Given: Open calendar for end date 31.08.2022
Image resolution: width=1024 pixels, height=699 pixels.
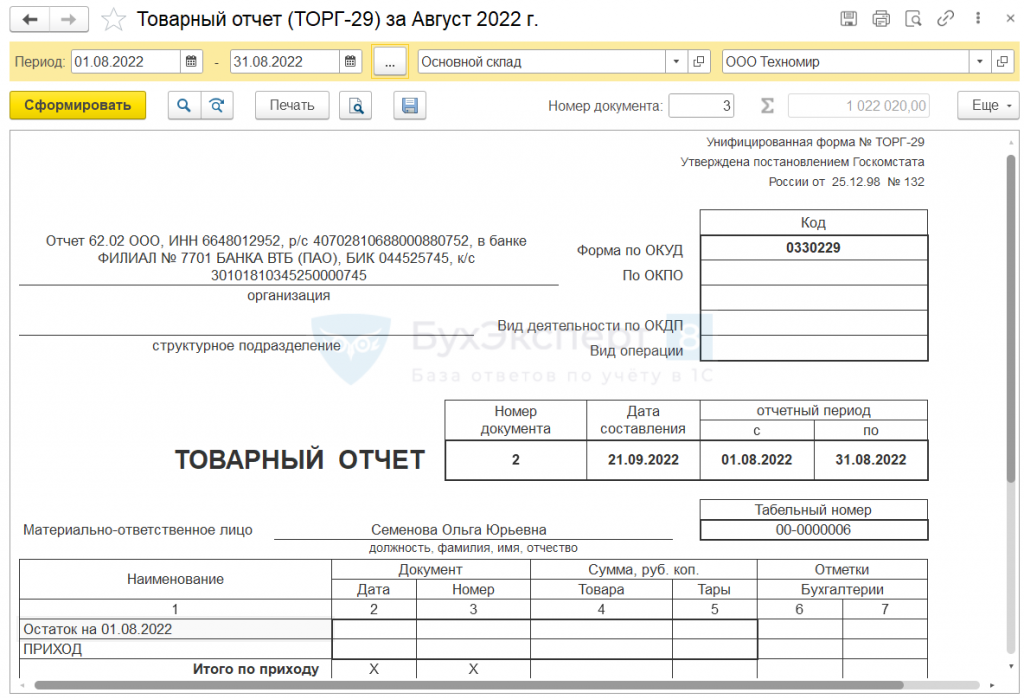Looking at the screenshot, I should click(x=350, y=61).
